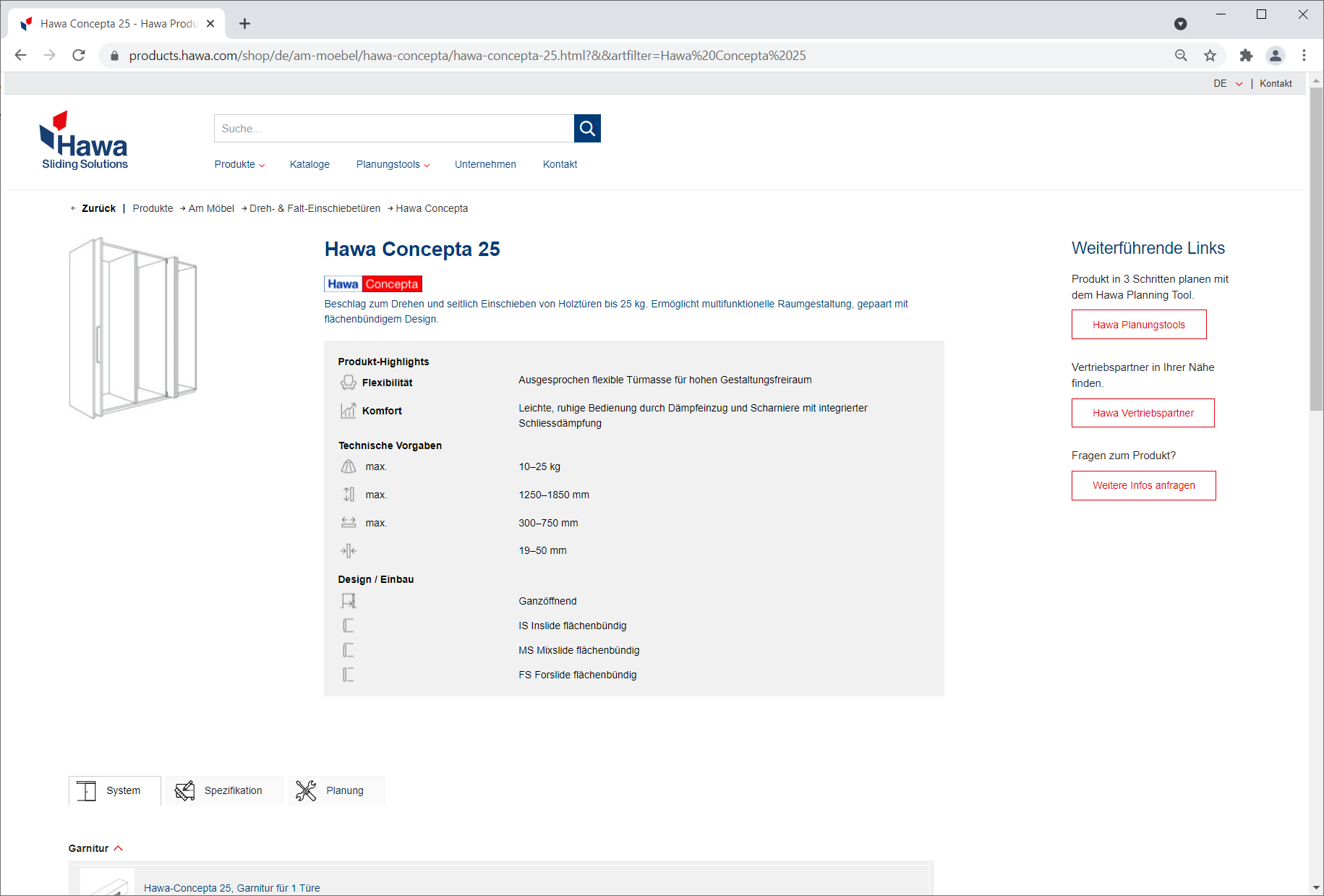Click the 1250–1850 mm value
The height and width of the screenshot is (896, 1324).
554,495
